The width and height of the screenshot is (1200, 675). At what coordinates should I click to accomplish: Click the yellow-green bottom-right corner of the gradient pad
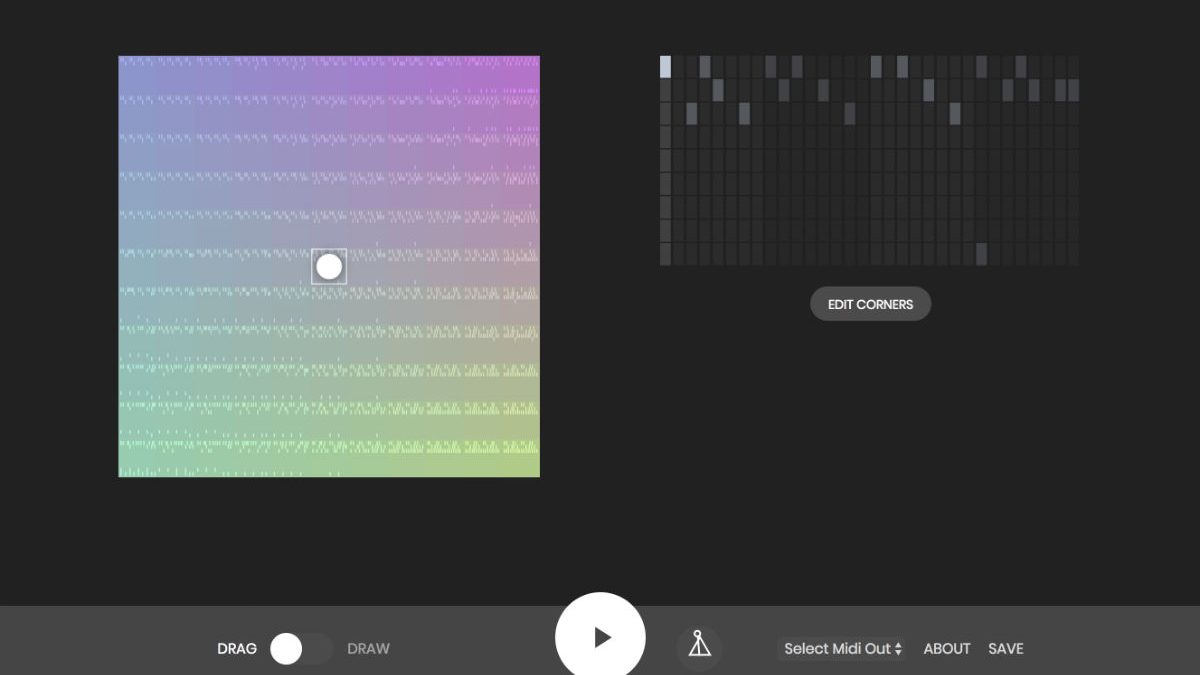(530, 467)
